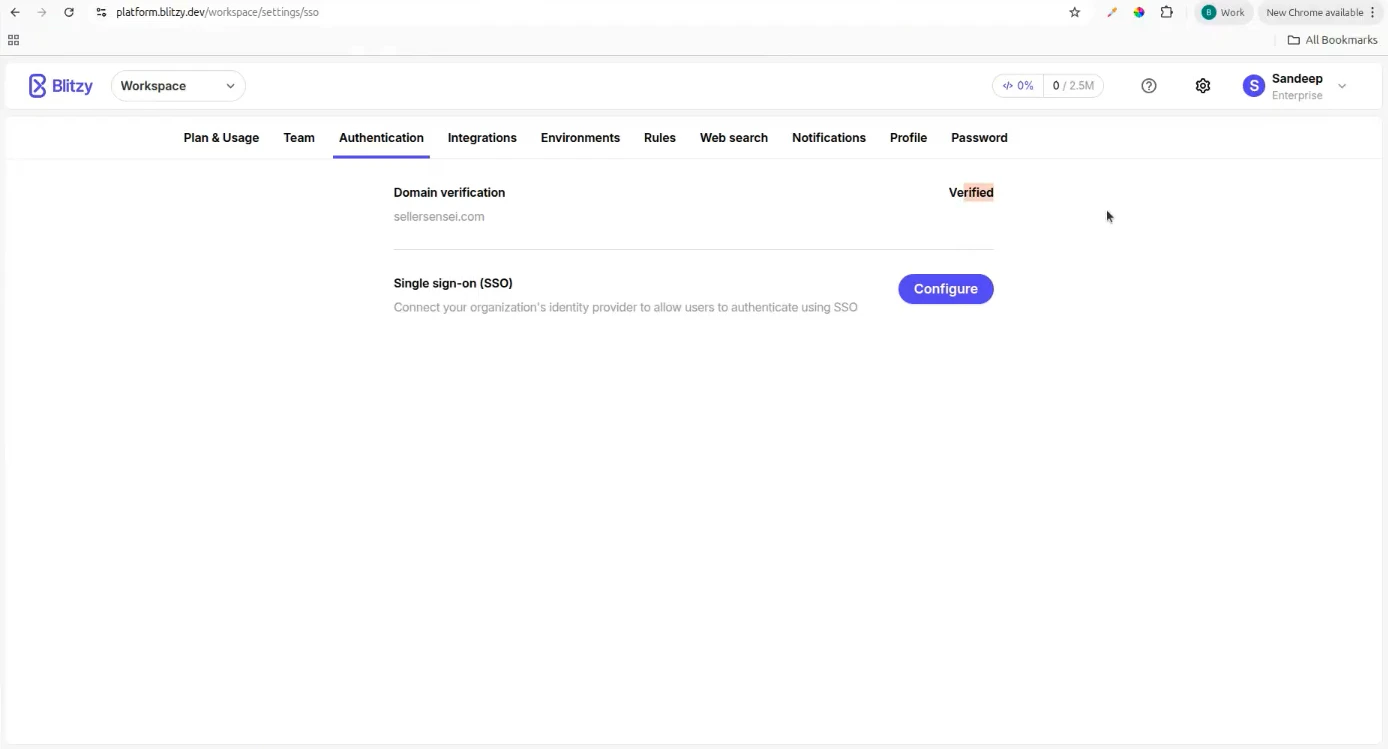Expand the Sandeep account menu chevron
This screenshot has height=749, width=1388.
pyautogui.click(x=1342, y=86)
